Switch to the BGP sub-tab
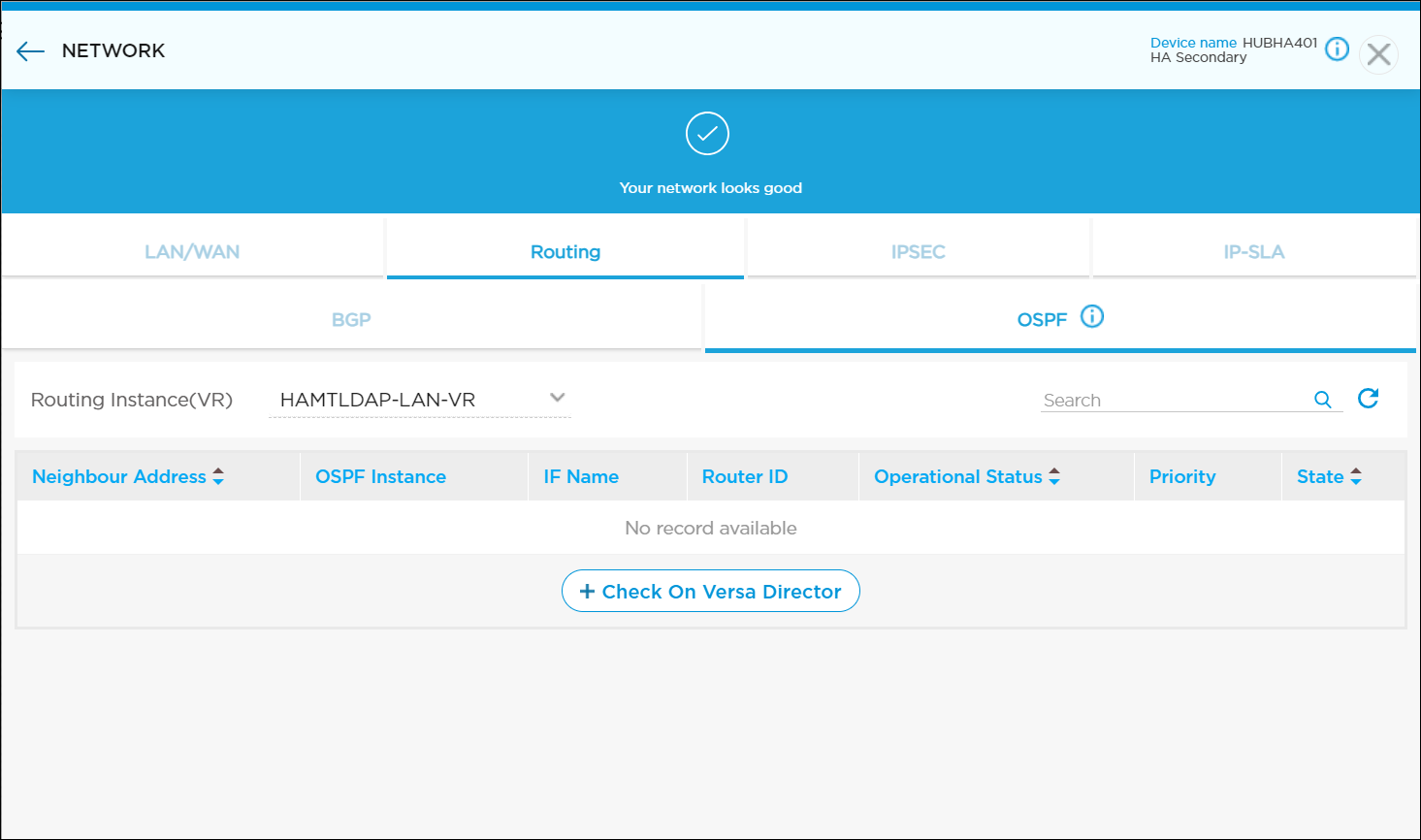 point(351,320)
